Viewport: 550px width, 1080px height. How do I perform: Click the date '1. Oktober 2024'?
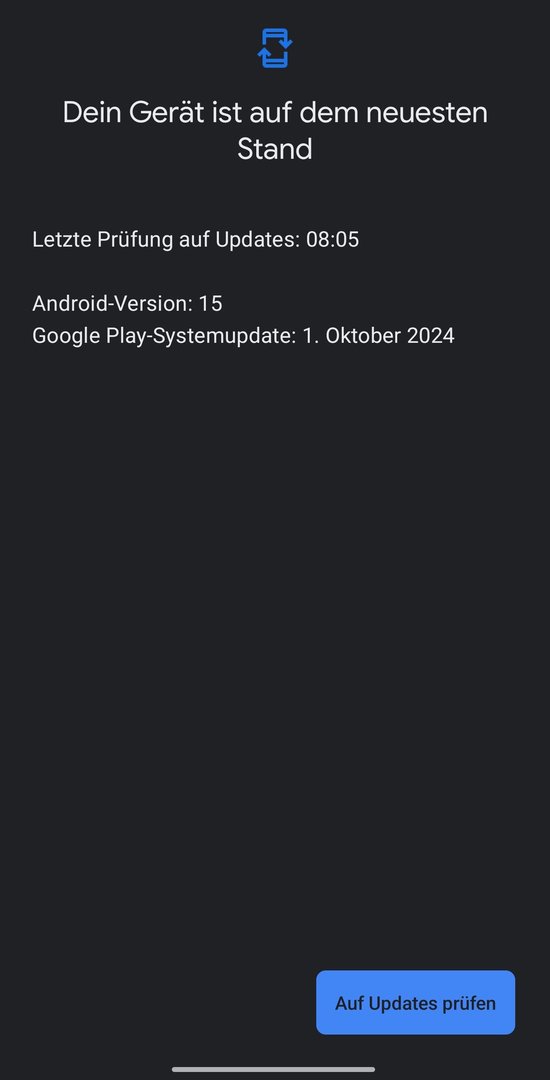[x=379, y=335]
